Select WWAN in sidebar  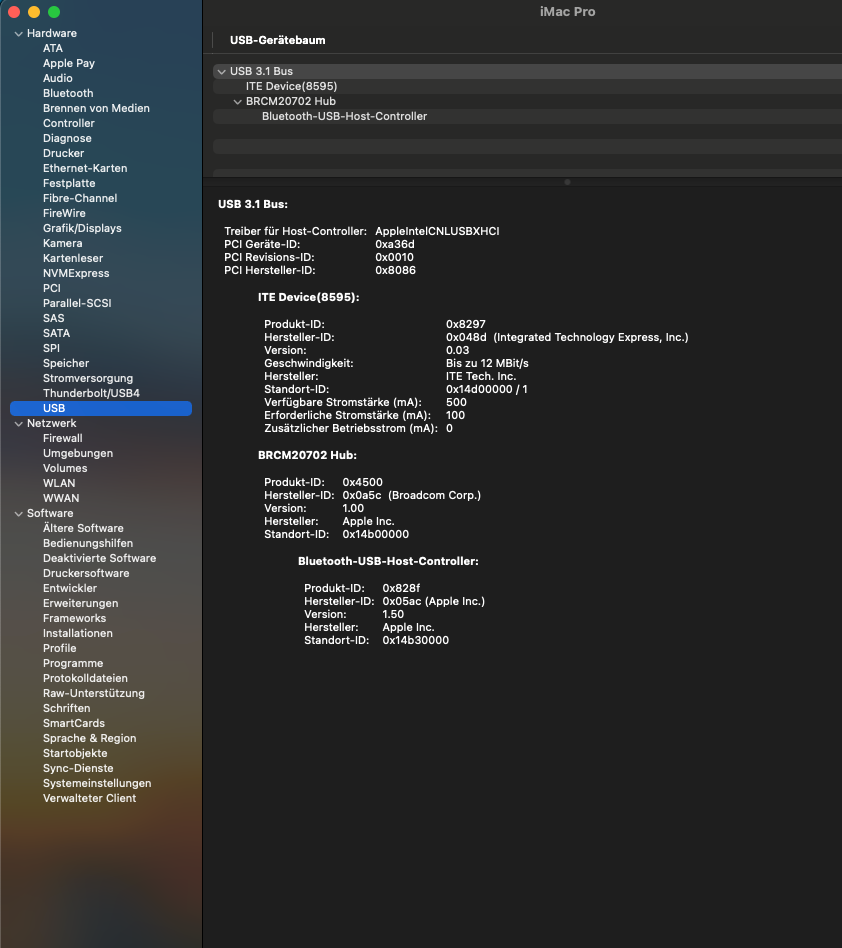tap(61, 498)
